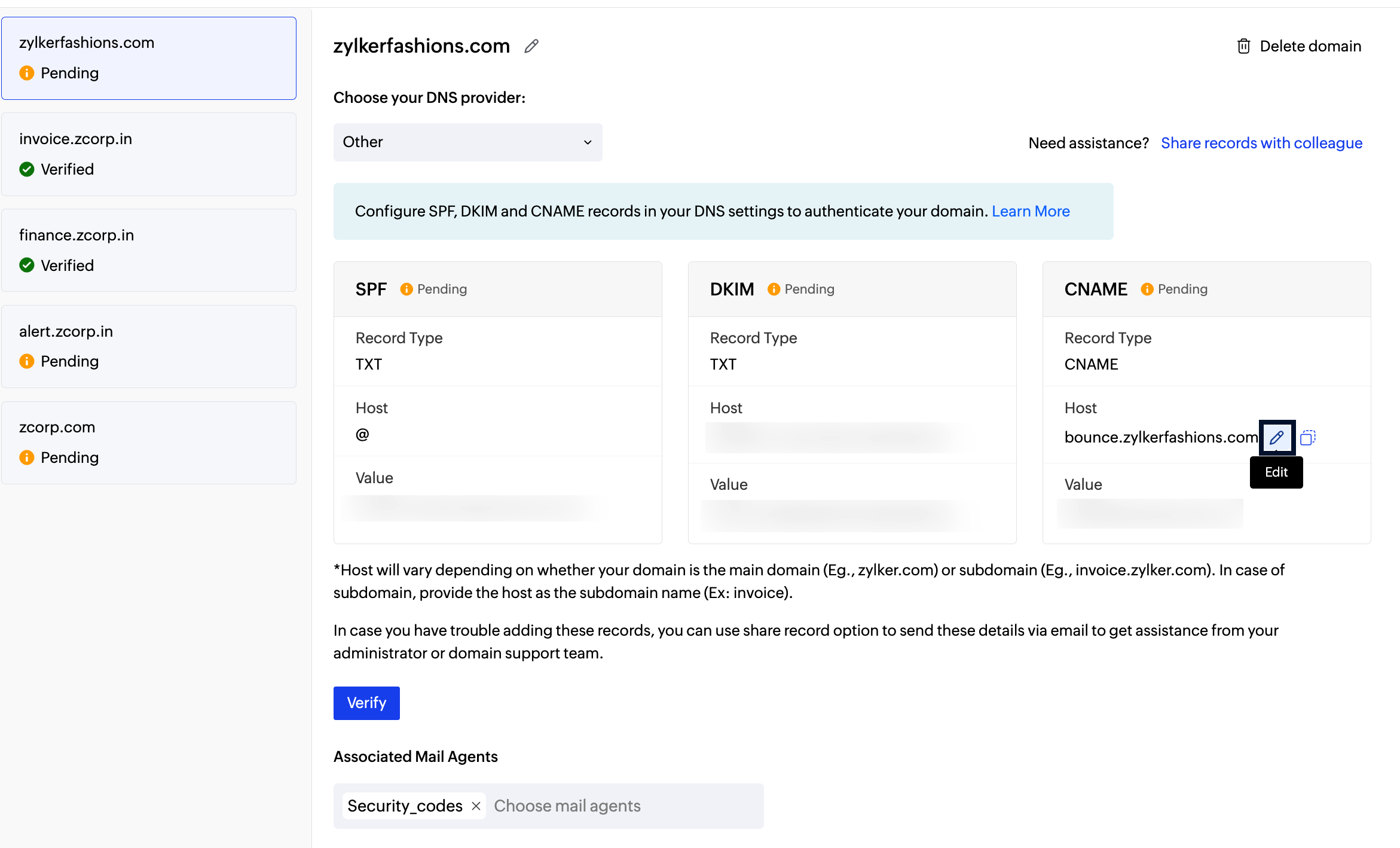The width and height of the screenshot is (1400, 848).
Task: Click SPF pending status icon
Action: 406,289
